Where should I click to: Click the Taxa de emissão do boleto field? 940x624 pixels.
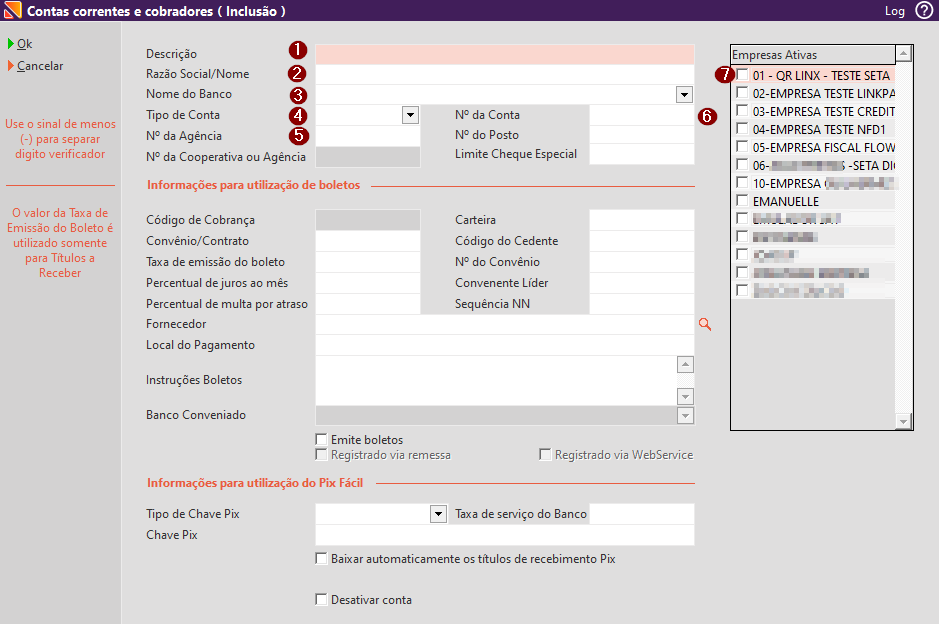point(367,262)
